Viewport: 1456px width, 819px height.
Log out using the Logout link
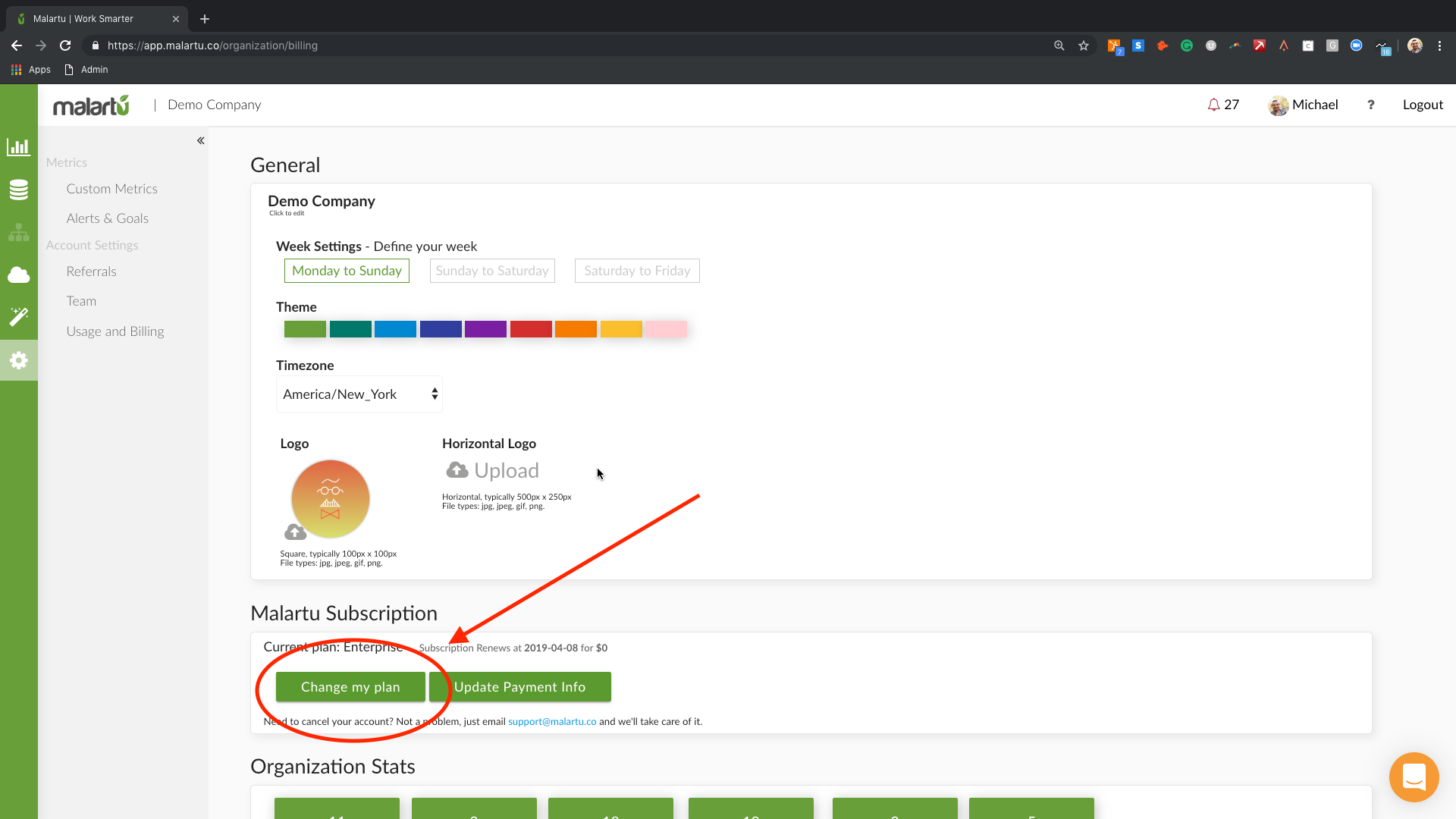pyautogui.click(x=1423, y=105)
